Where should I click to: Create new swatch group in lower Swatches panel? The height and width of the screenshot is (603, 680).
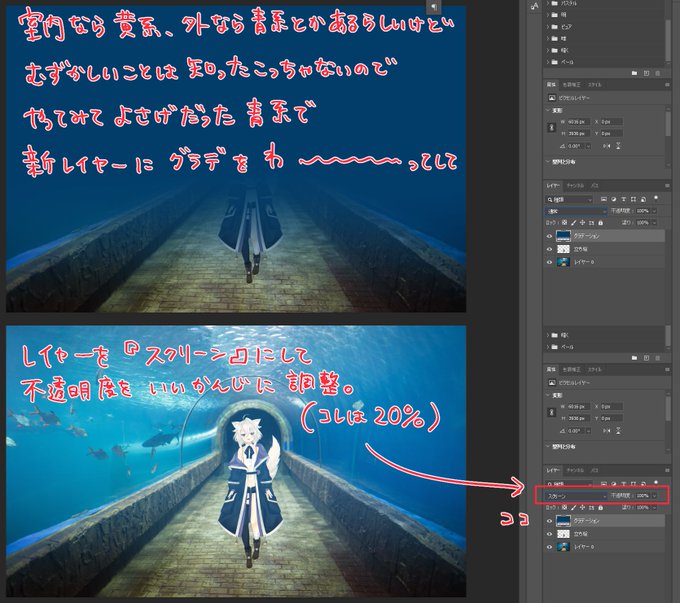click(634, 358)
